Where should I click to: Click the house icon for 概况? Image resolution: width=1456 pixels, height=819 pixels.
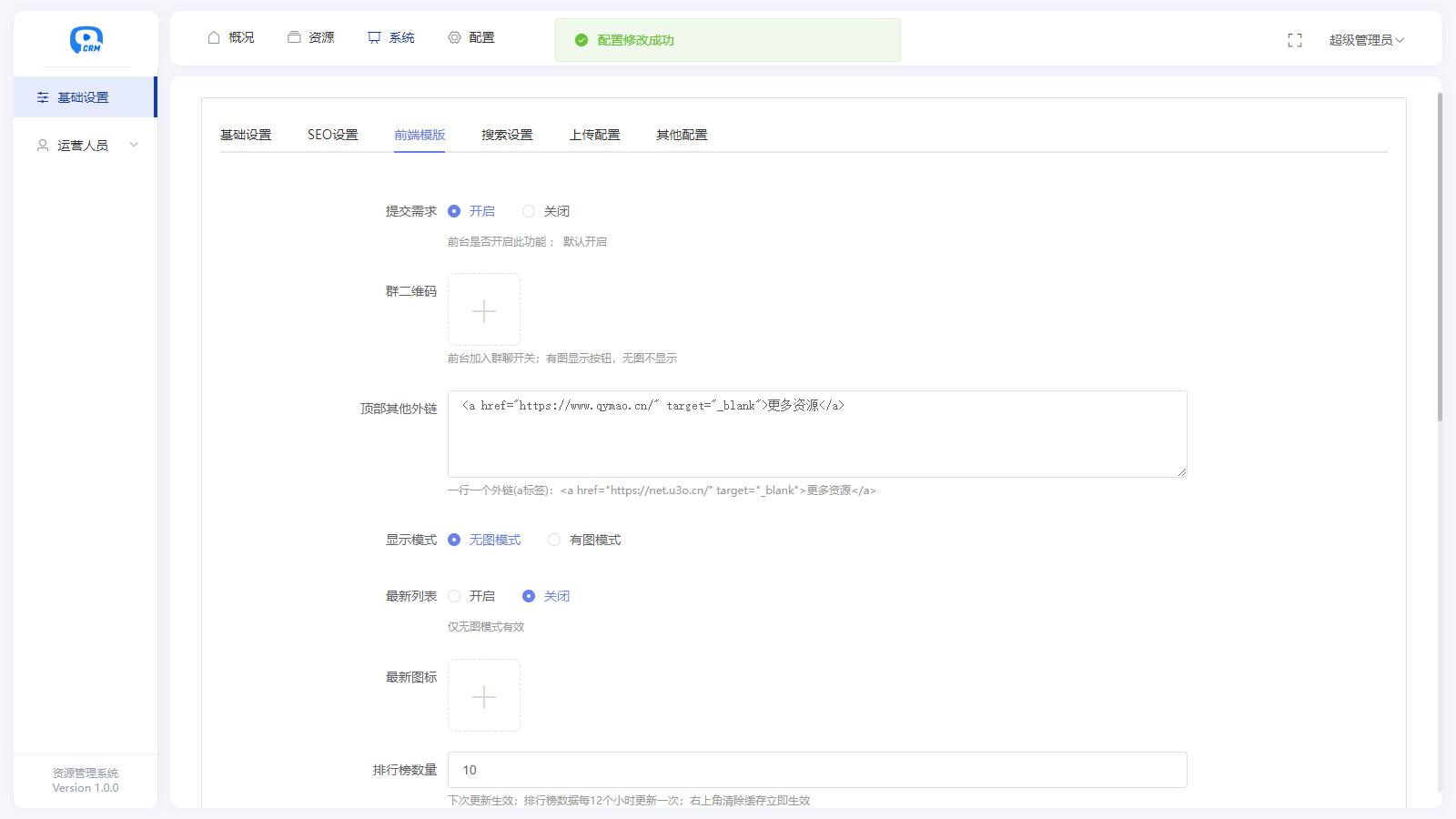(x=214, y=37)
